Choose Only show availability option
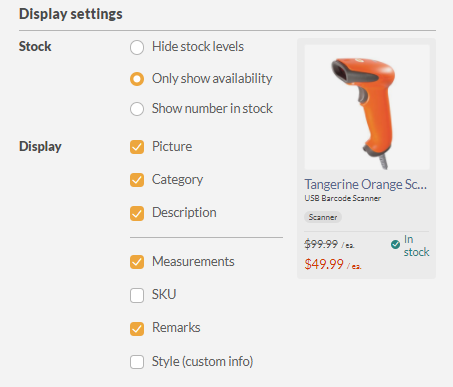Screen dimensions: 453x387 click(x=137, y=79)
